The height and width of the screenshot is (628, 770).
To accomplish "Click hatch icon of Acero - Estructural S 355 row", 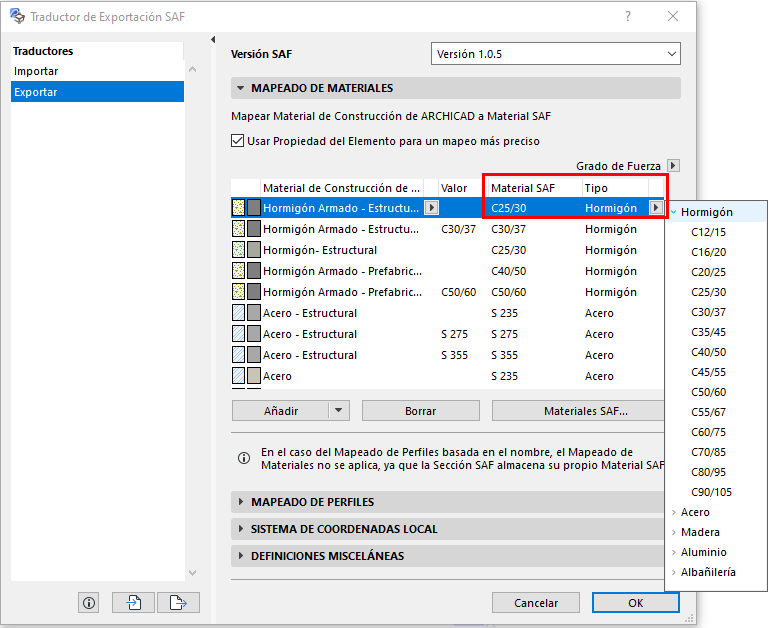I will click(x=238, y=355).
